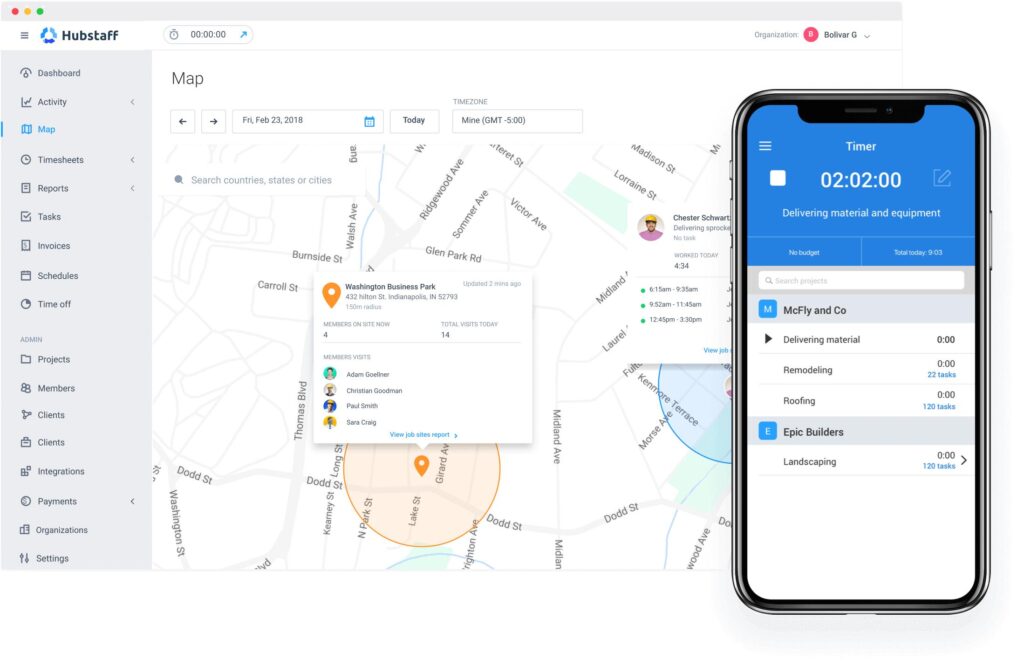
Task: Click the orange pin in Washington Business Park card
Action: 332,295
